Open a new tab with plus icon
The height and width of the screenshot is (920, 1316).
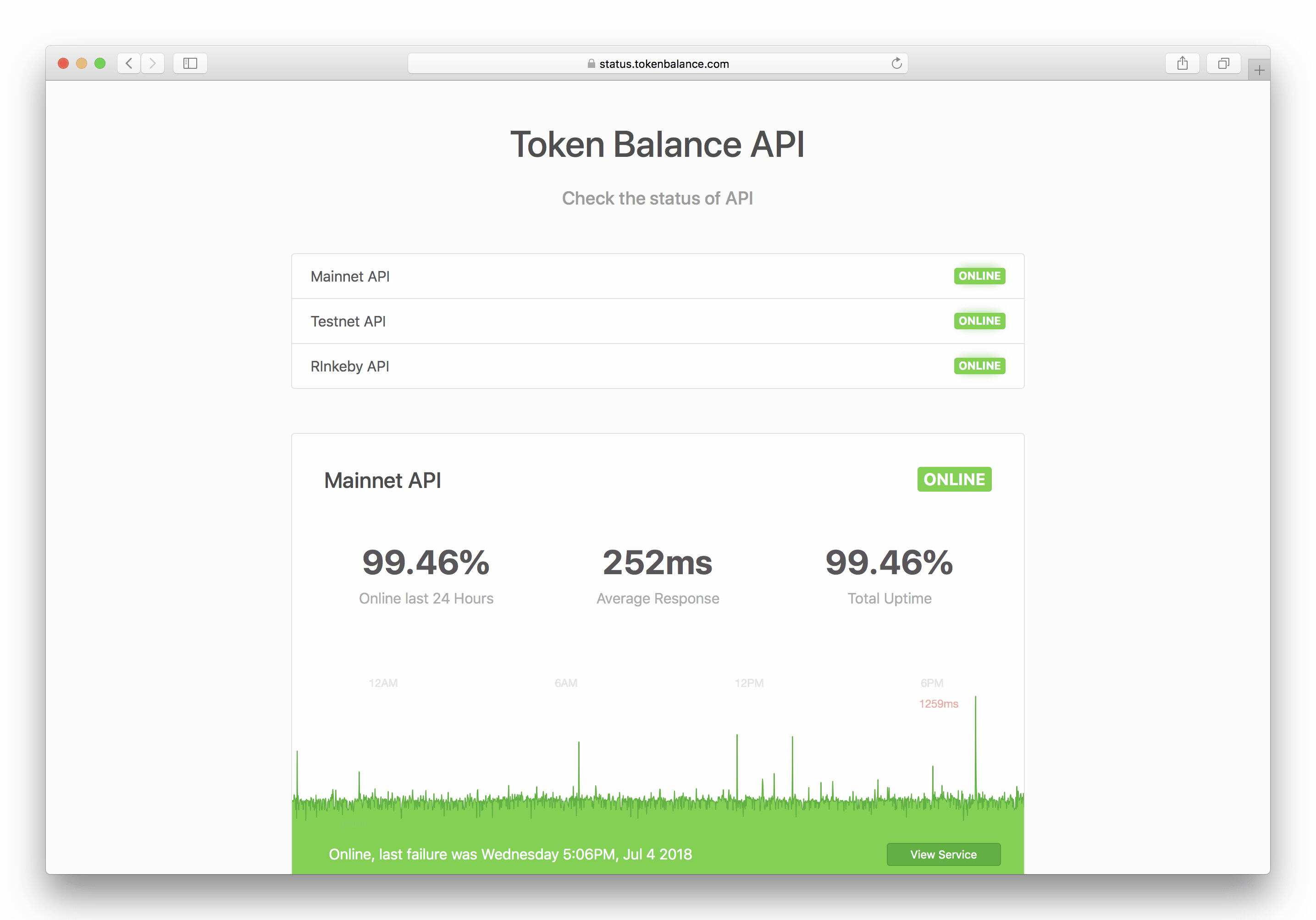click(1259, 71)
